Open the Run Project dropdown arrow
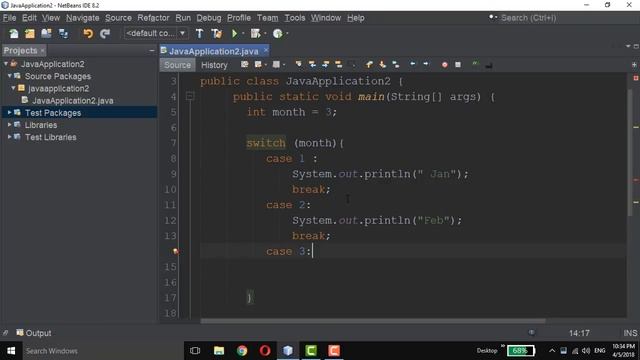The width and height of the screenshot is (640, 360). coord(243,33)
